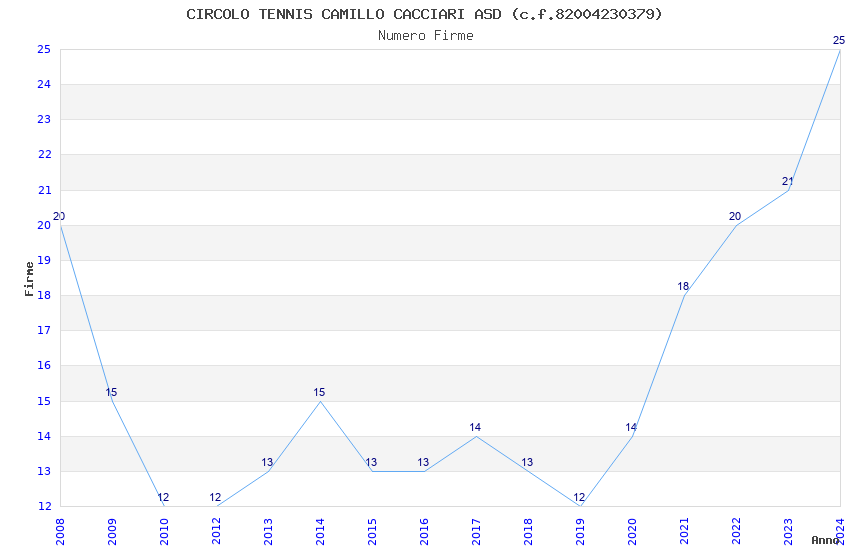Click y-axis tick value 21
The width and height of the screenshot is (850, 550).
coord(44,190)
